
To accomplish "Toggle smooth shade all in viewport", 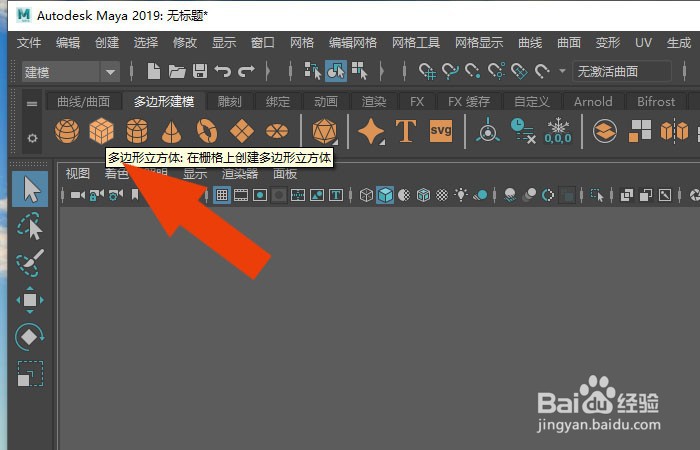I will tap(385, 195).
